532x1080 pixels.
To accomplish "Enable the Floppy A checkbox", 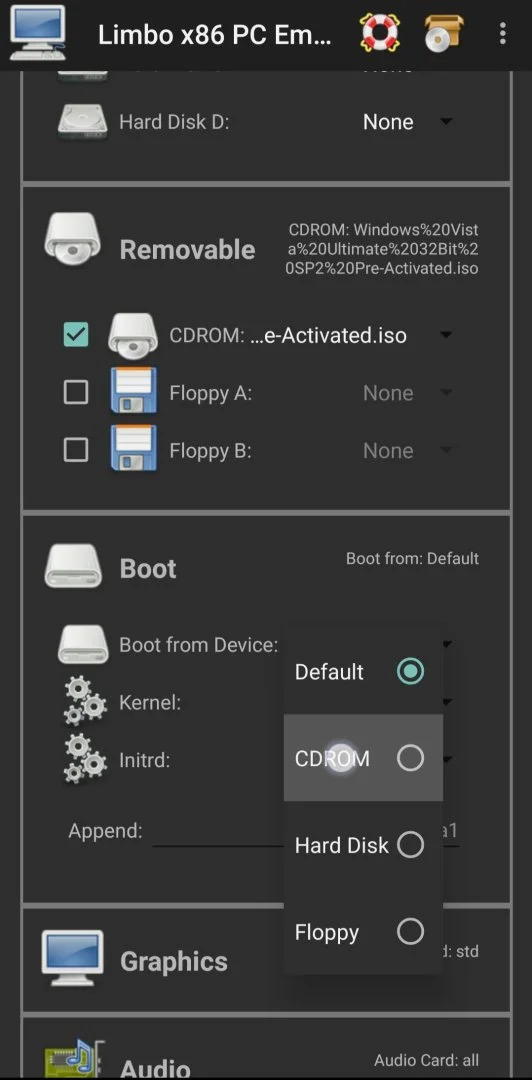I will click(x=75, y=393).
